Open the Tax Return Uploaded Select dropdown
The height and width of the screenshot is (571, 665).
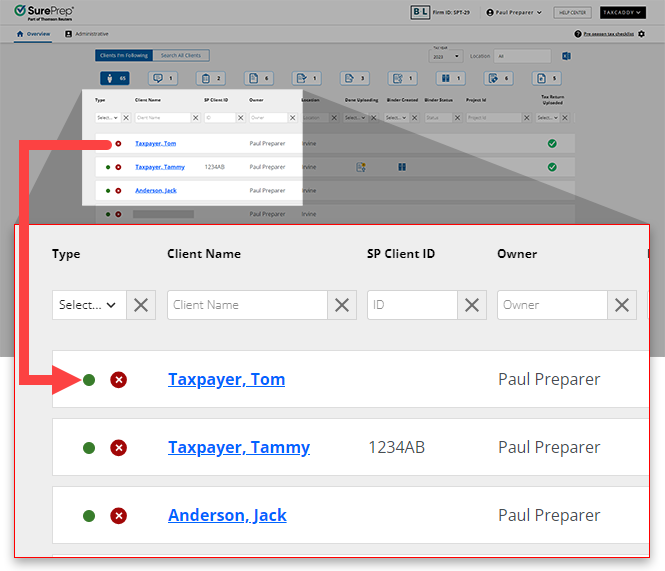click(x=548, y=118)
